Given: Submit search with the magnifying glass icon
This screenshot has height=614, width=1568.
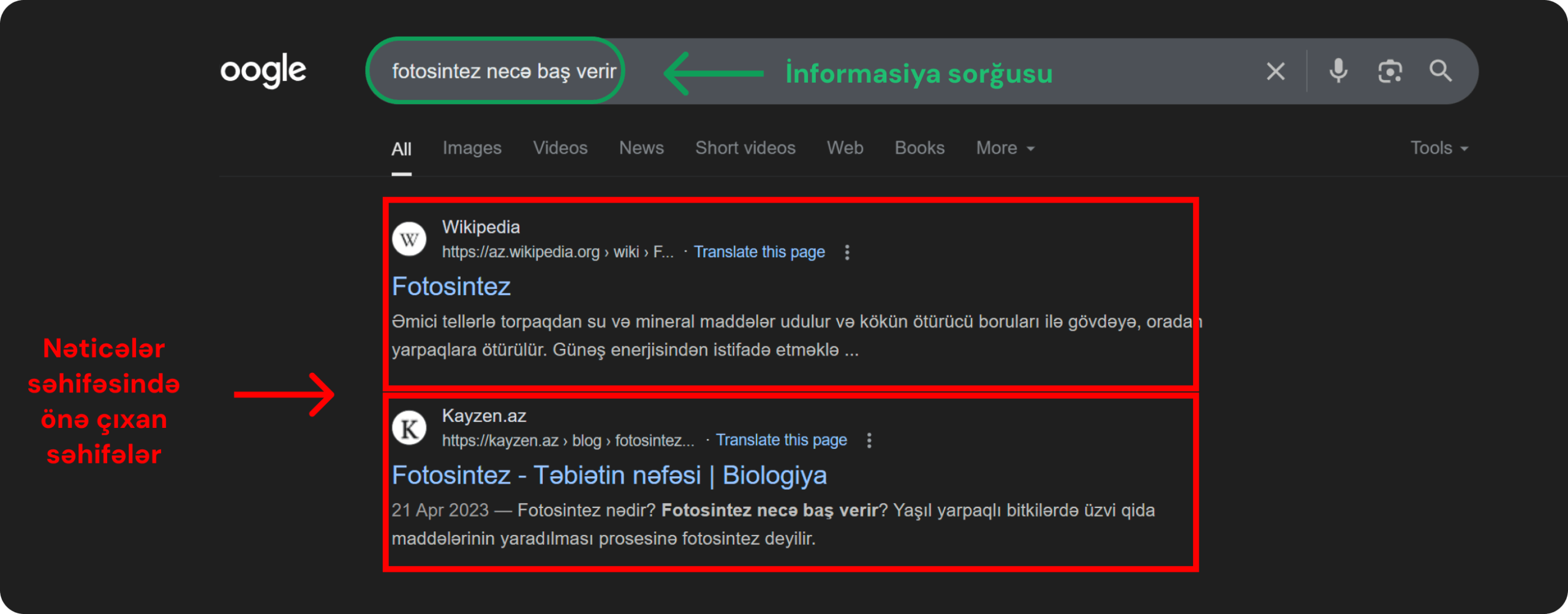Looking at the screenshot, I should (x=1441, y=71).
